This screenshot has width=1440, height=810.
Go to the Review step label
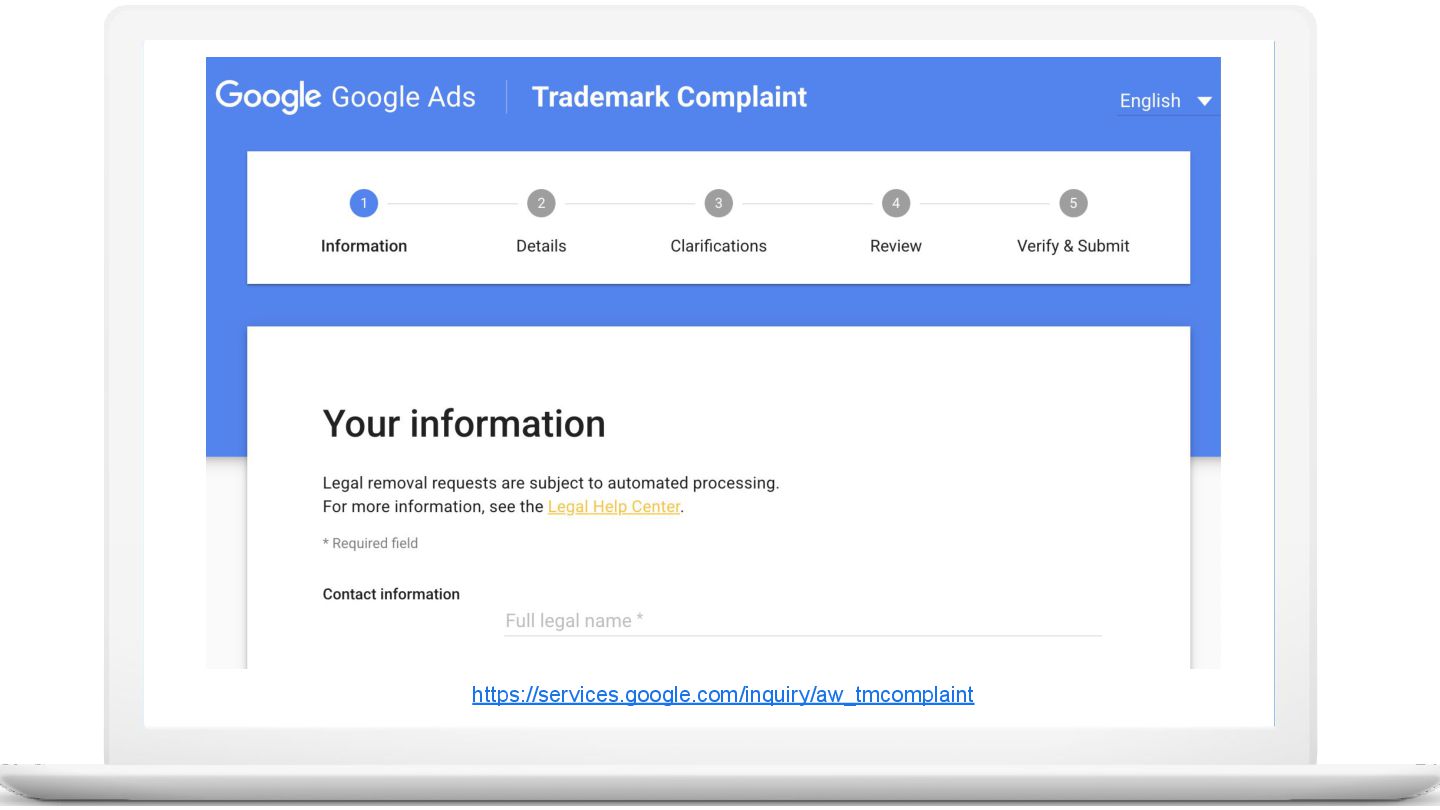click(896, 246)
